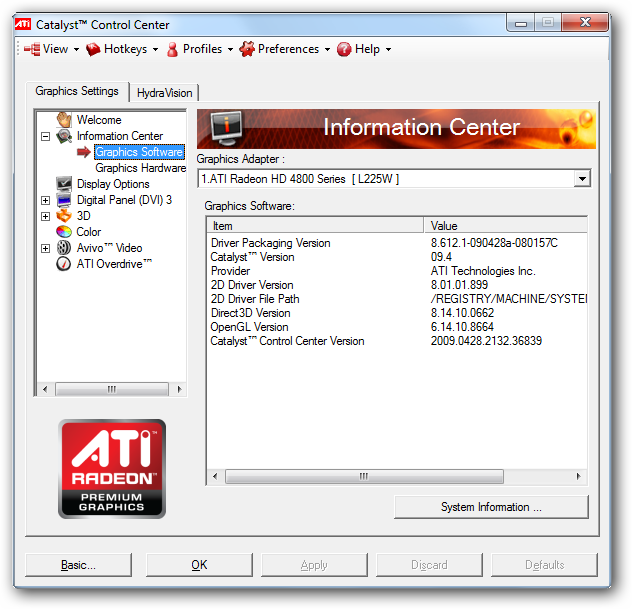The height and width of the screenshot is (609, 632).
Task: Open the Preferences dropdown arrow
Action: point(327,50)
